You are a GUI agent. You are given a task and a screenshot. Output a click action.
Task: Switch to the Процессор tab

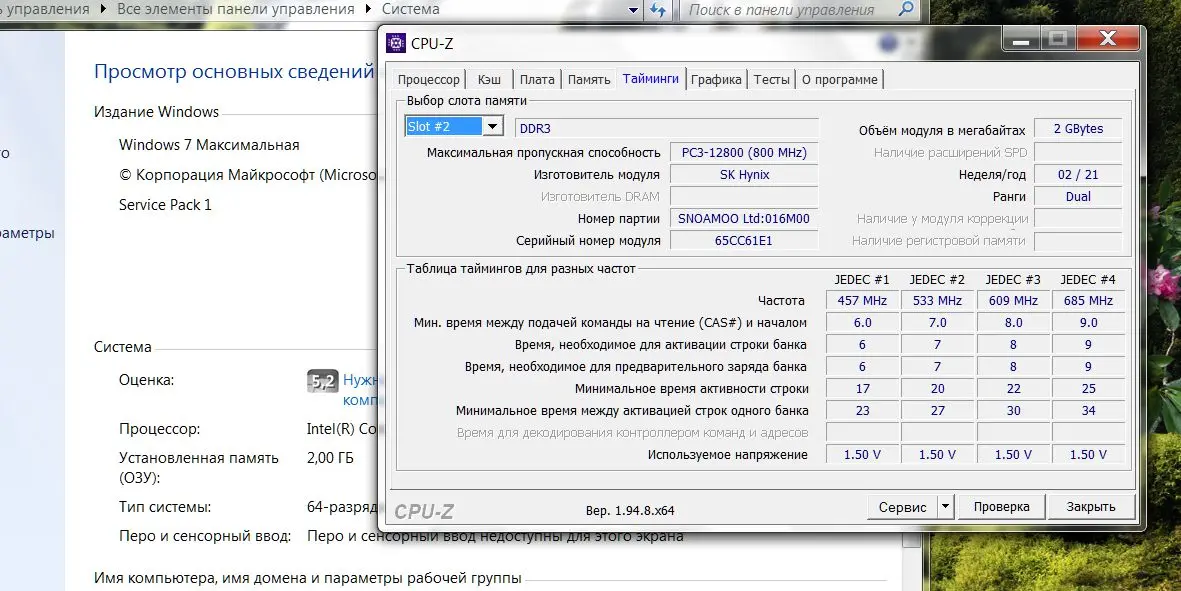coord(429,79)
